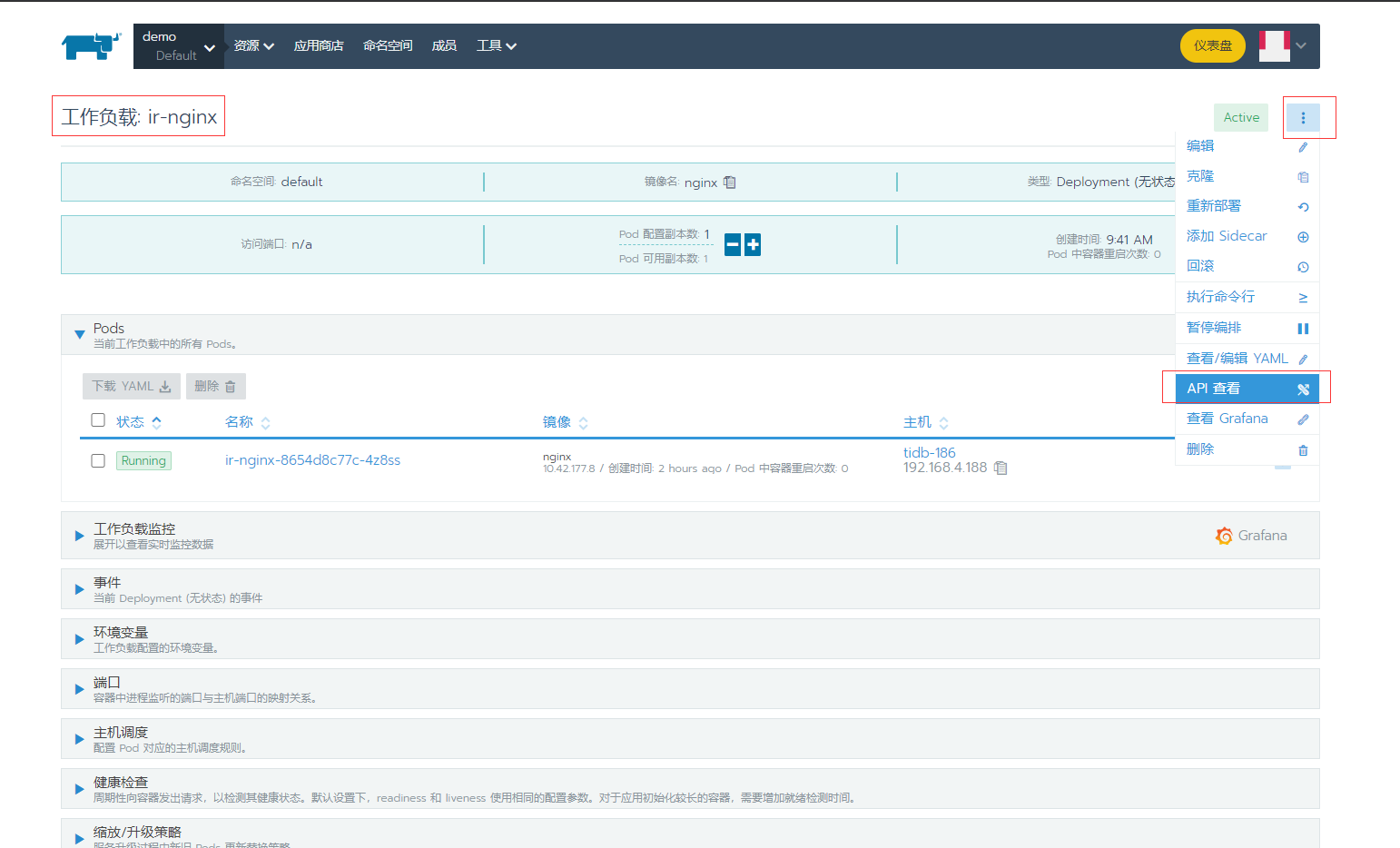
Task: Select API 查看 in the actions menu
Action: 1247,389
